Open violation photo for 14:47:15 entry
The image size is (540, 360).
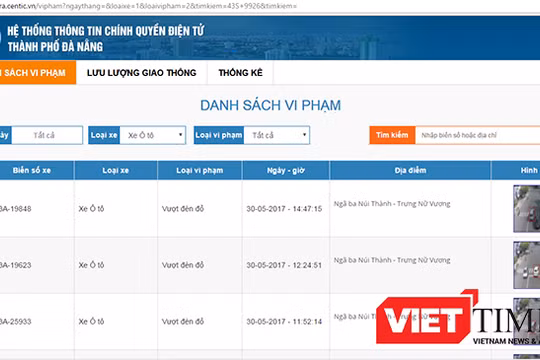click(x=527, y=208)
